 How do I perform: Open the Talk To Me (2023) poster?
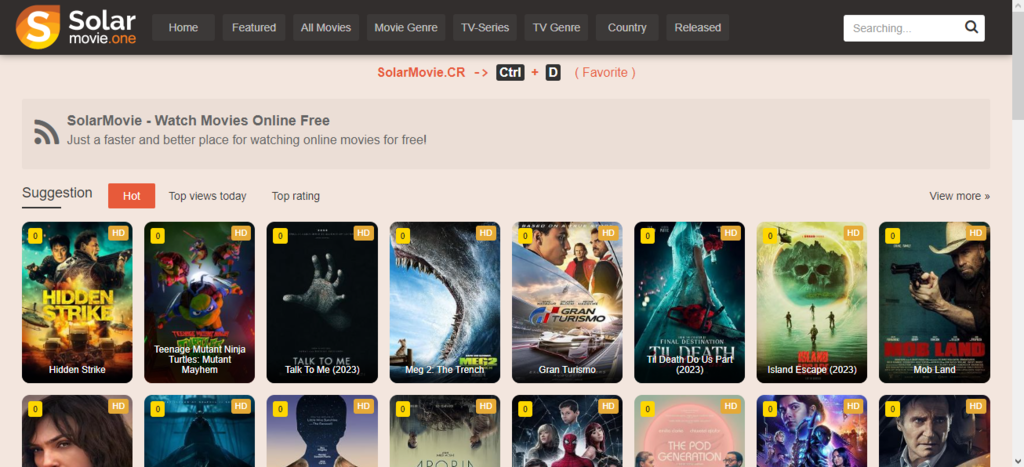click(322, 302)
